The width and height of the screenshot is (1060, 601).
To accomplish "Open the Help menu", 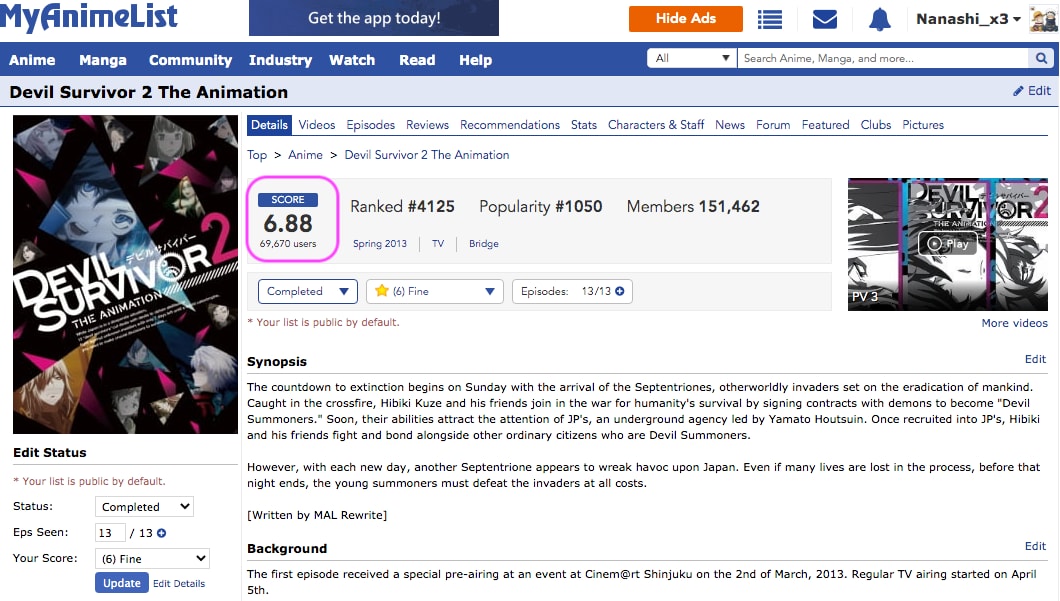I will click(476, 60).
